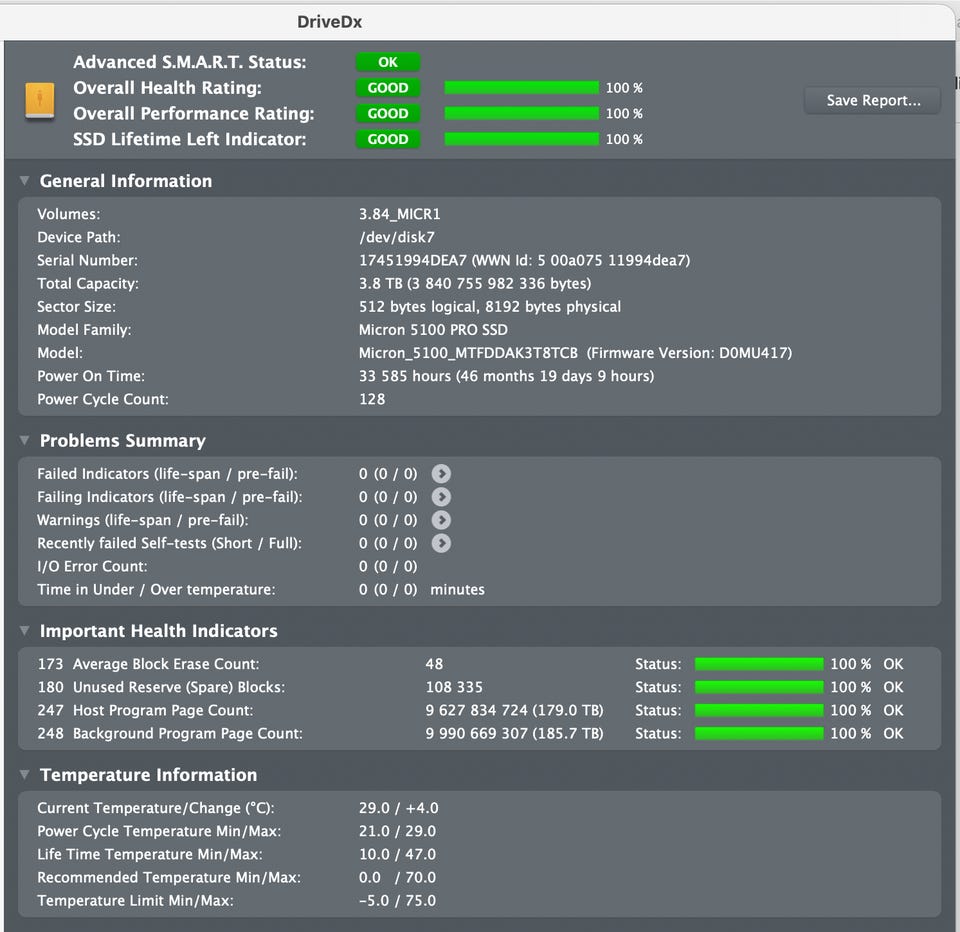Click Time in Under/Over temperature minutes value

422,590
